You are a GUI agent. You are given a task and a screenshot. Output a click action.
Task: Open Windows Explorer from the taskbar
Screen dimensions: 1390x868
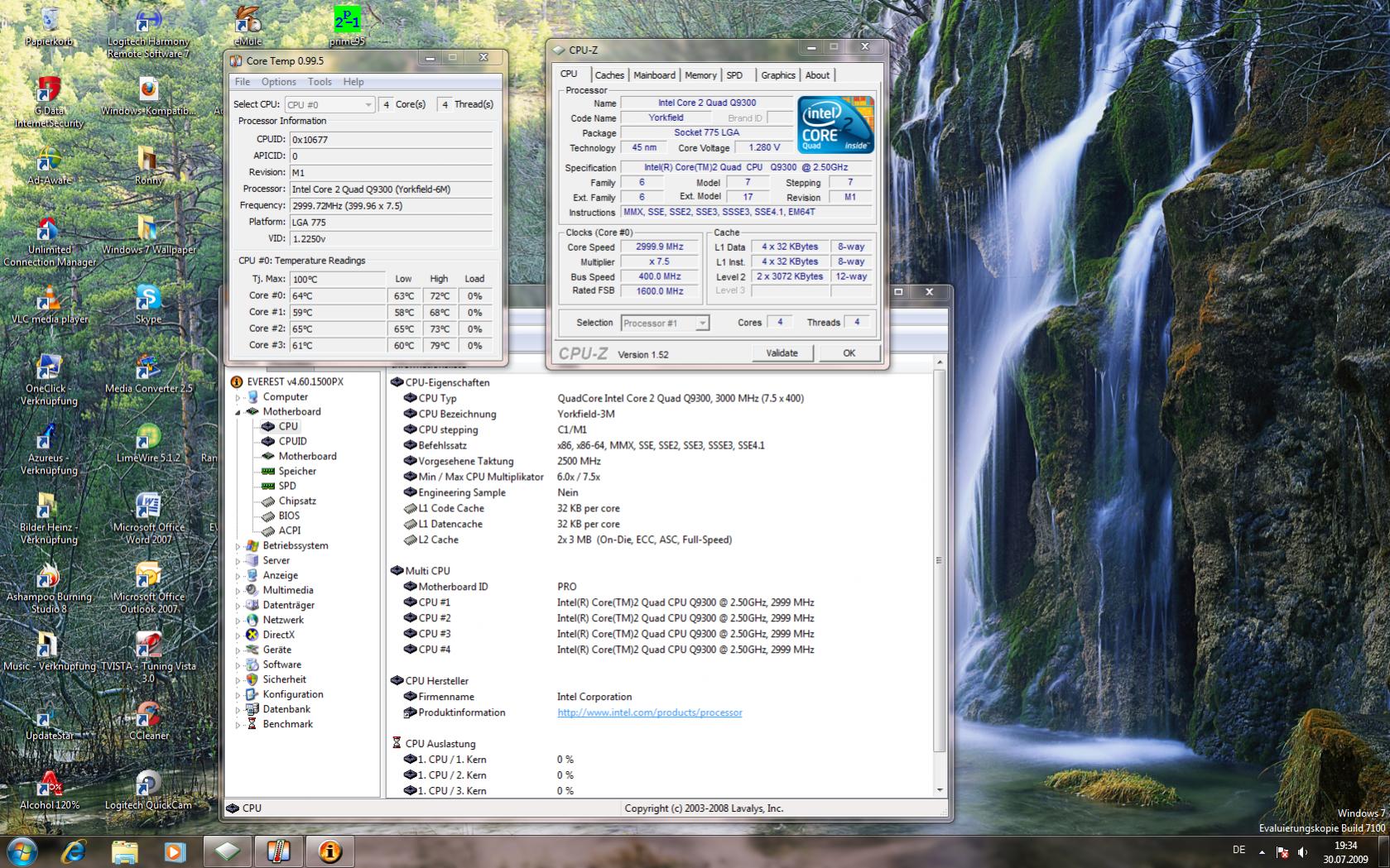(x=124, y=851)
